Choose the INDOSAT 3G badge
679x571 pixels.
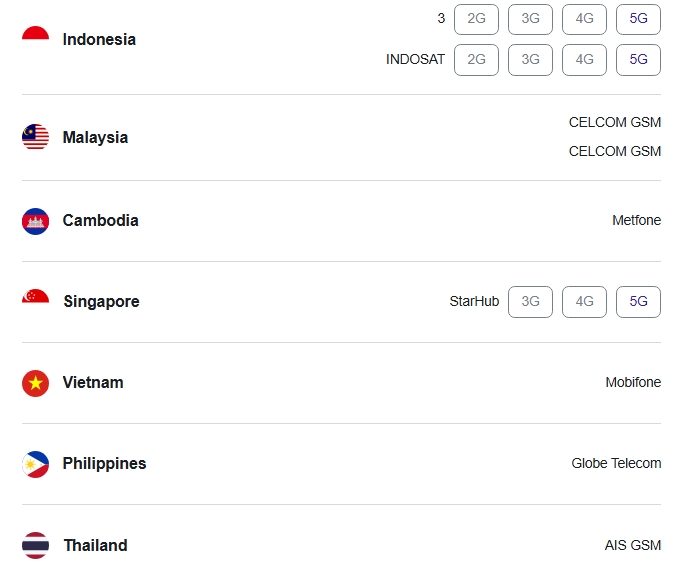(x=530, y=60)
